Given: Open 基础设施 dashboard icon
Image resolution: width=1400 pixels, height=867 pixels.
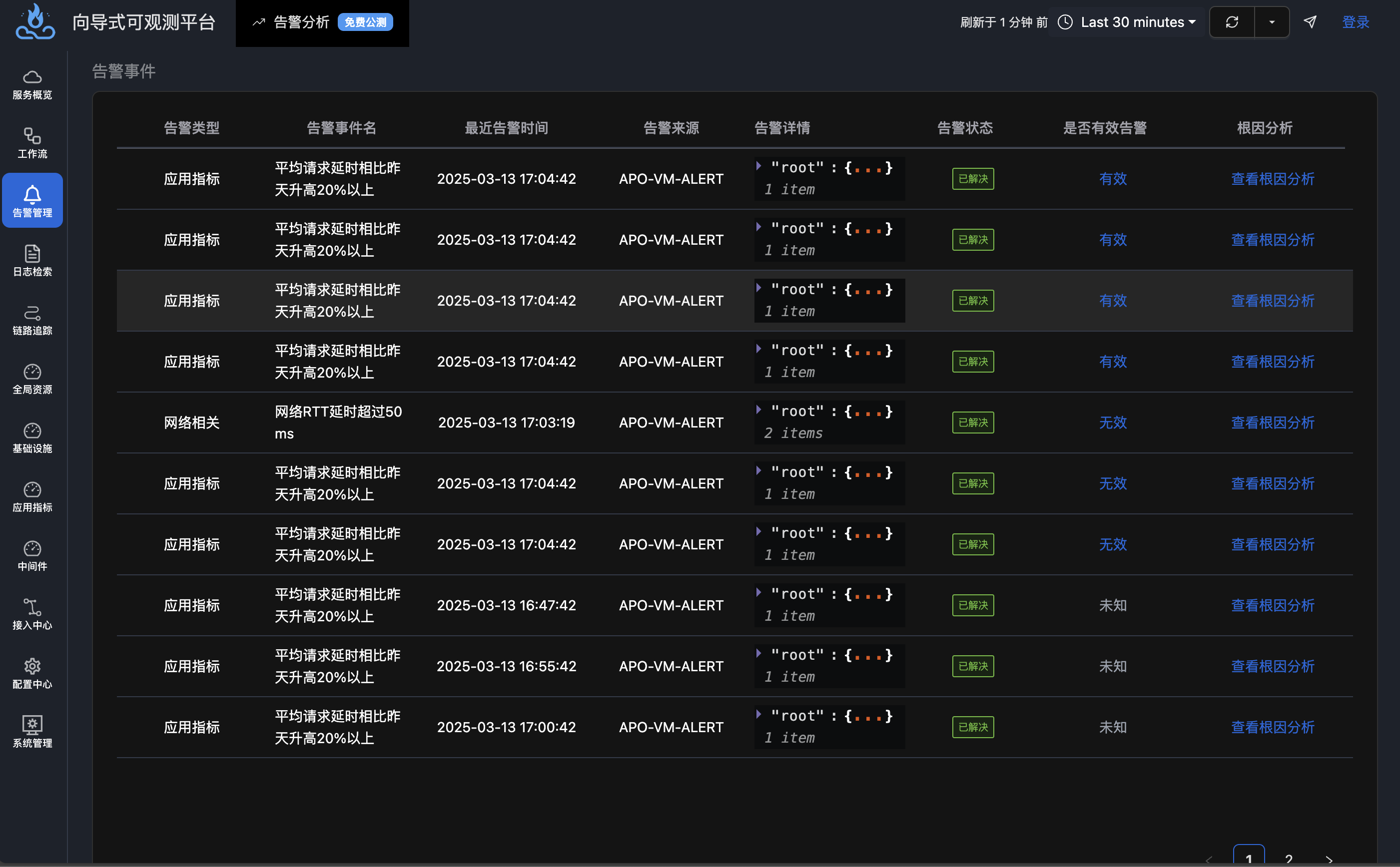Looking at the screenshot, I should [x=32, y=438].
